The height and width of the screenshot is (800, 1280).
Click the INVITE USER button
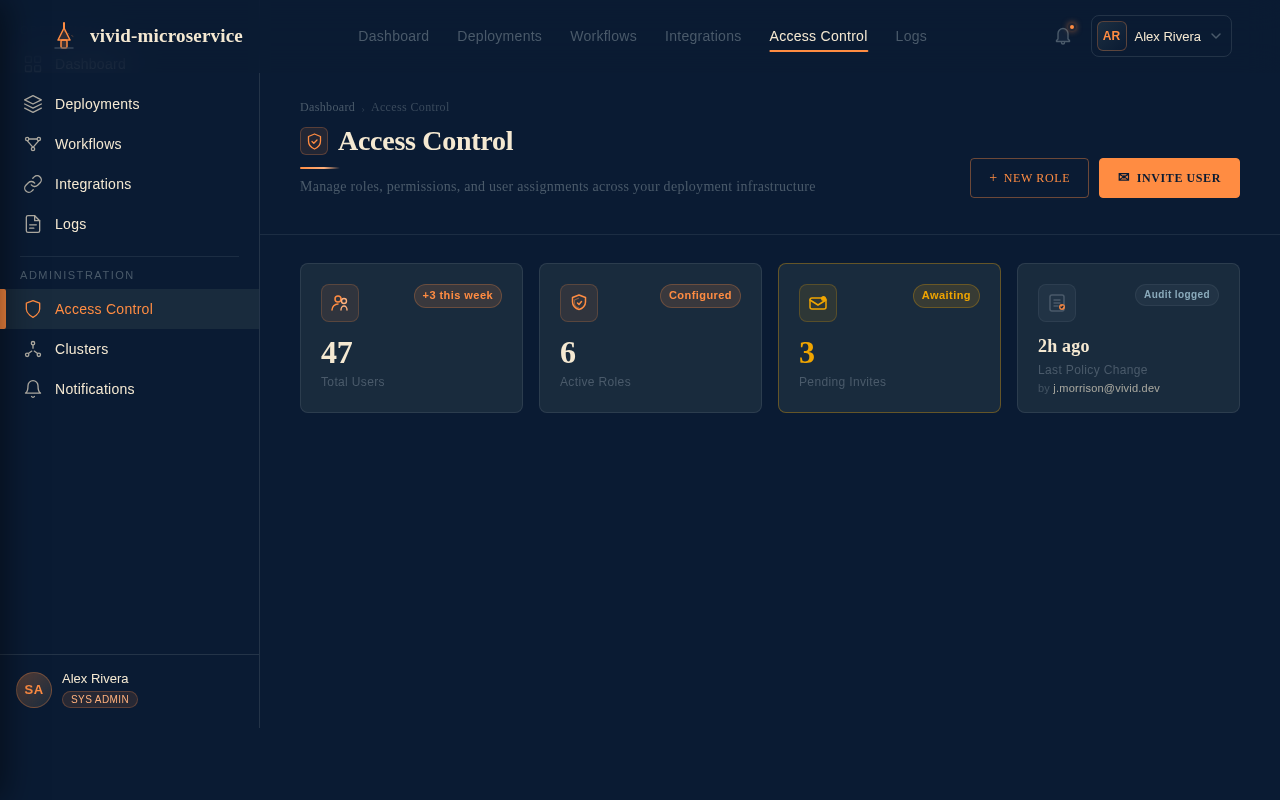1169,178
